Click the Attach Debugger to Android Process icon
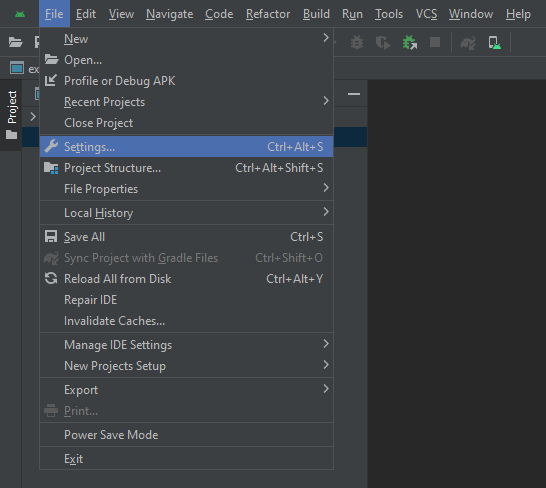 pyautogui.click(x=410, y=42)
